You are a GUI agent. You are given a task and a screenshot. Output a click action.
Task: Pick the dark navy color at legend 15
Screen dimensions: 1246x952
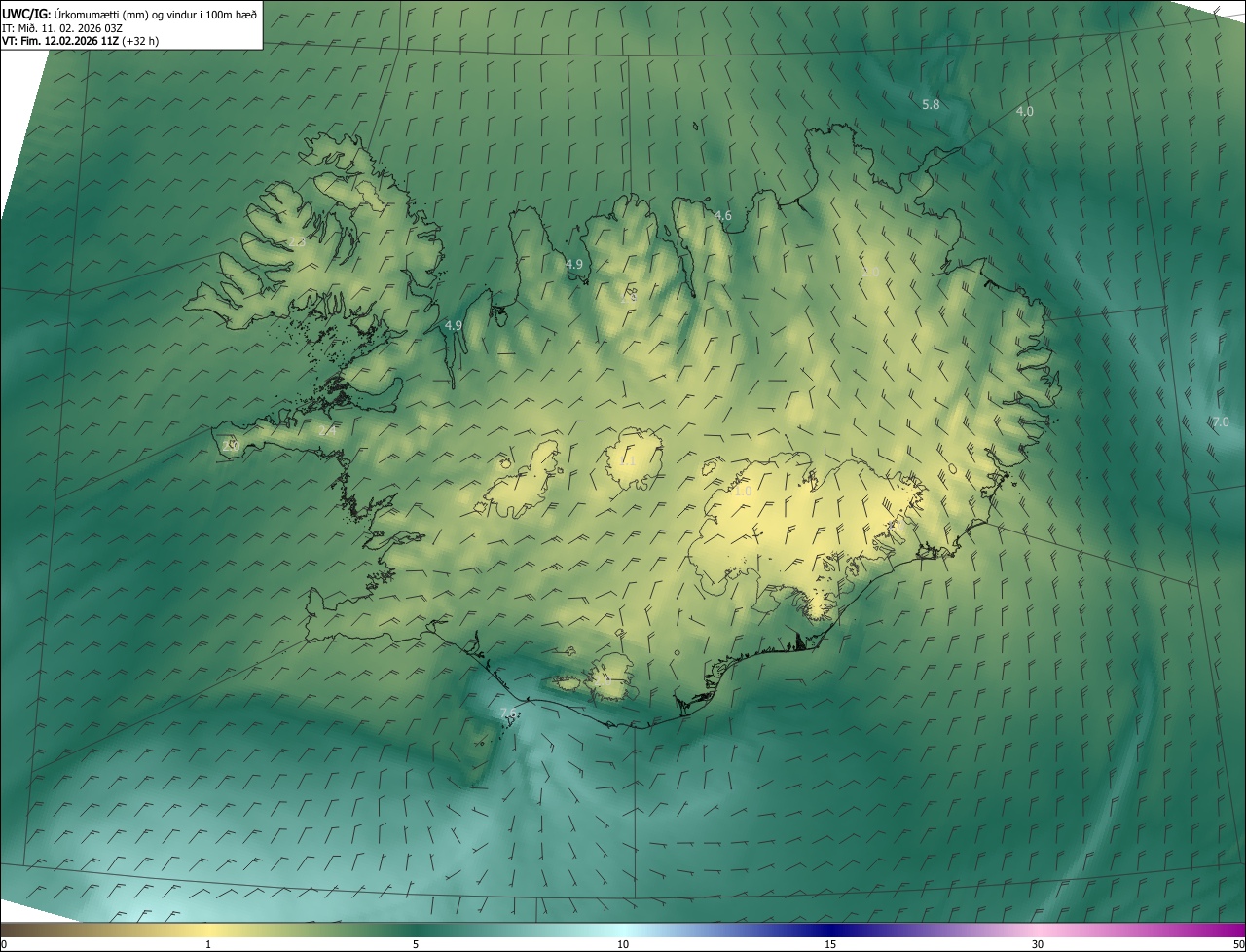(830, 931)
